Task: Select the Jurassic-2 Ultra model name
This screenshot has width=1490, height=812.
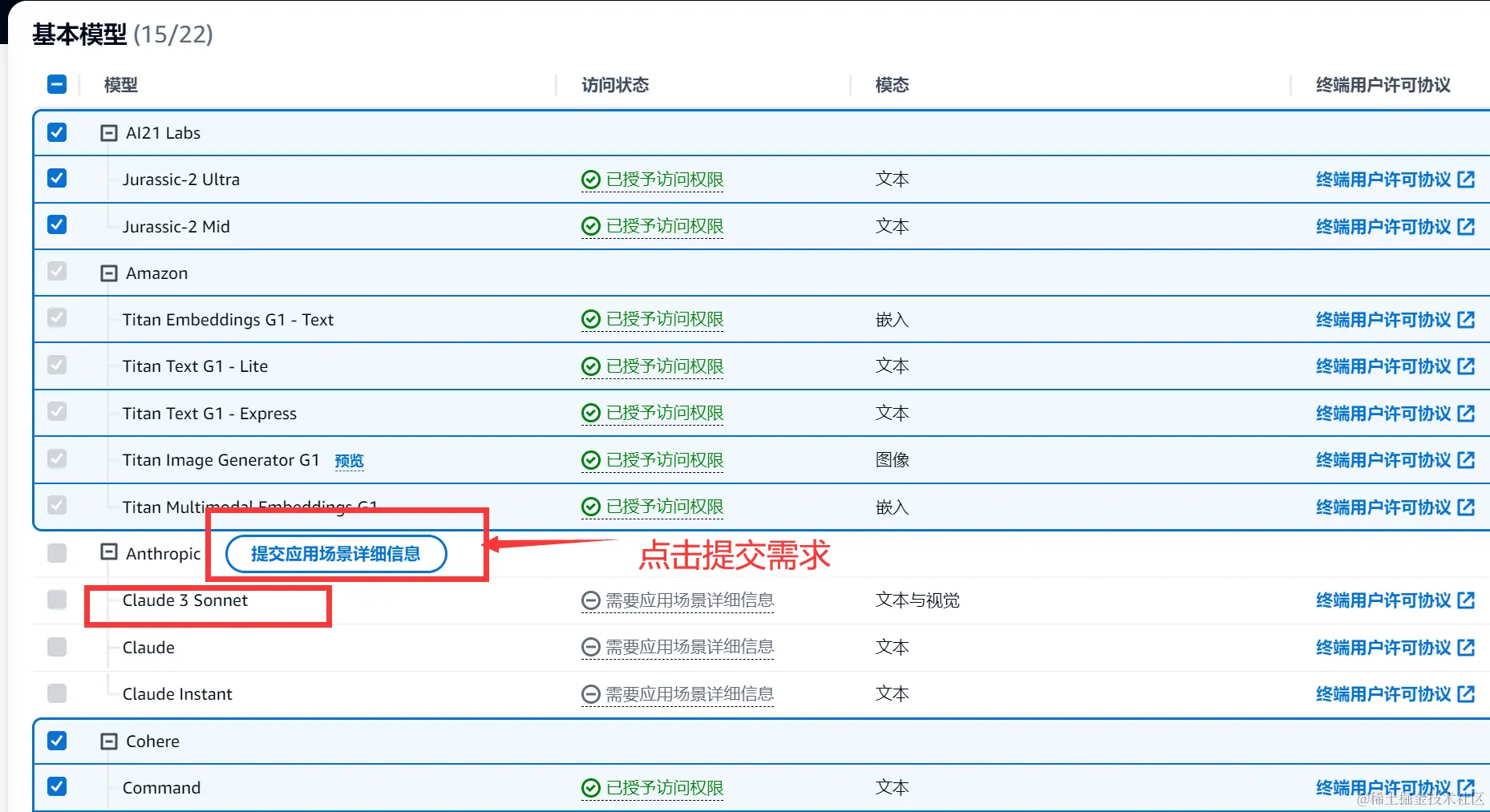Action: 181,180
